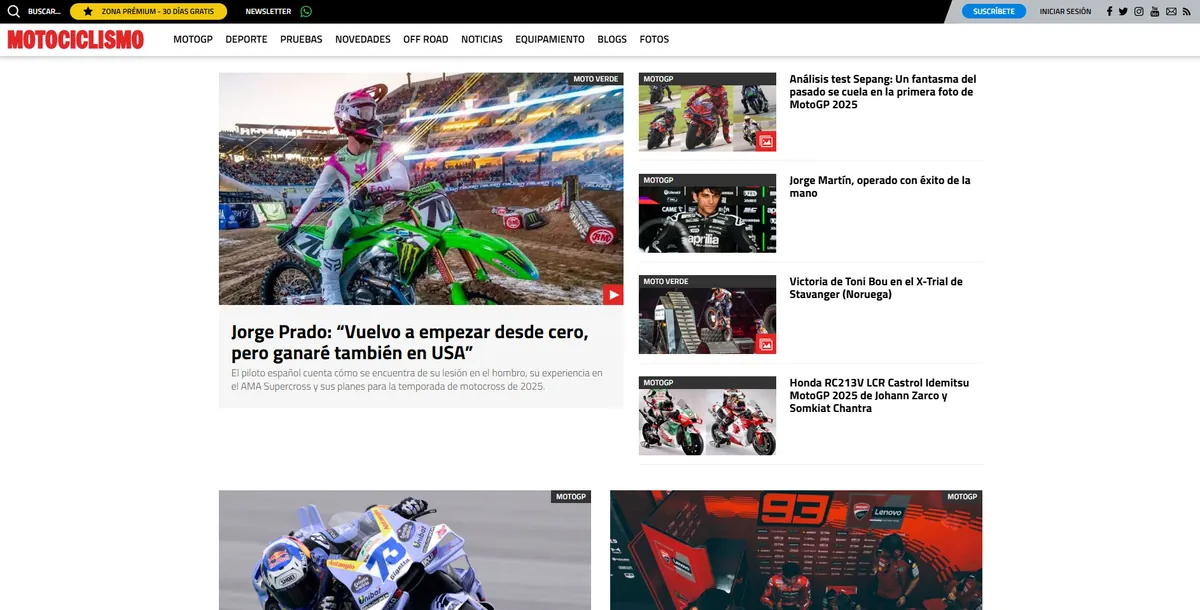Viewport: 1200px width, 610px height.
Task: Open the Deporte menu
Action: pos(246,39)
